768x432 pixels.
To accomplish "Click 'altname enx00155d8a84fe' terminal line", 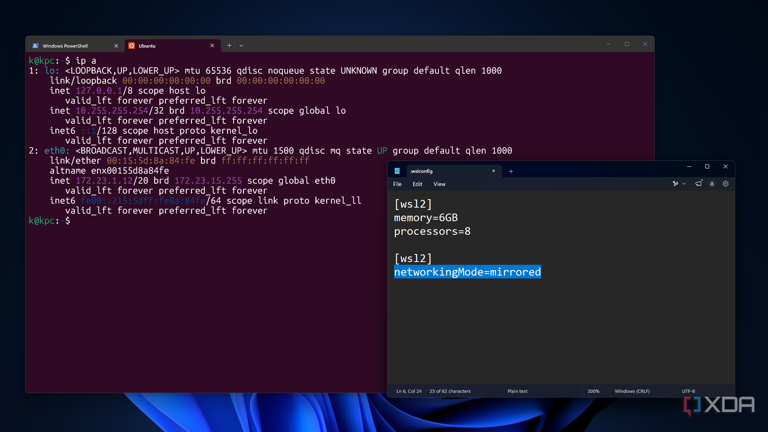I will point(109,170).
